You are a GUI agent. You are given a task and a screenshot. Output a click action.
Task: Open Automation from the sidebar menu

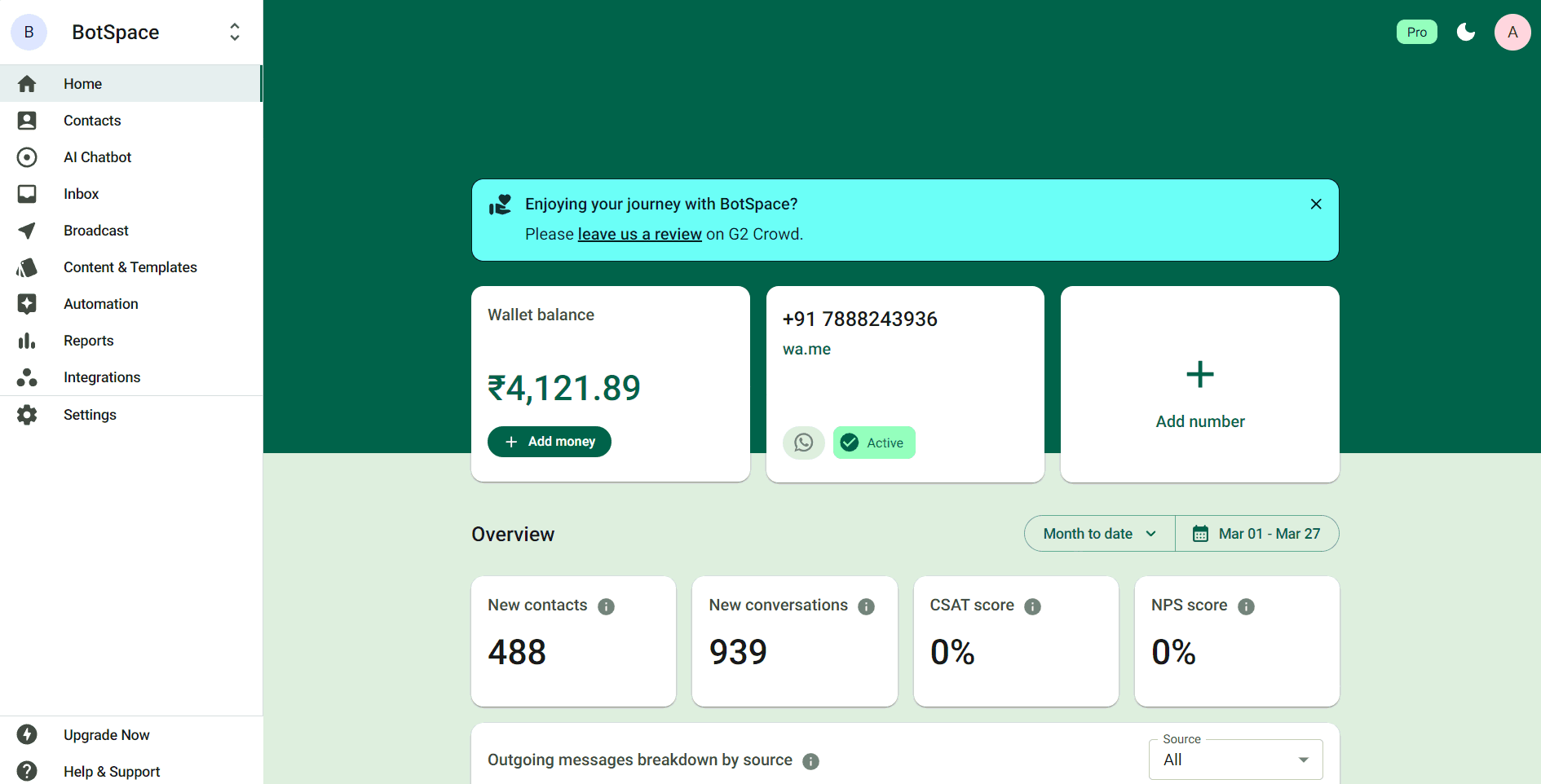(x=131, y=304)
